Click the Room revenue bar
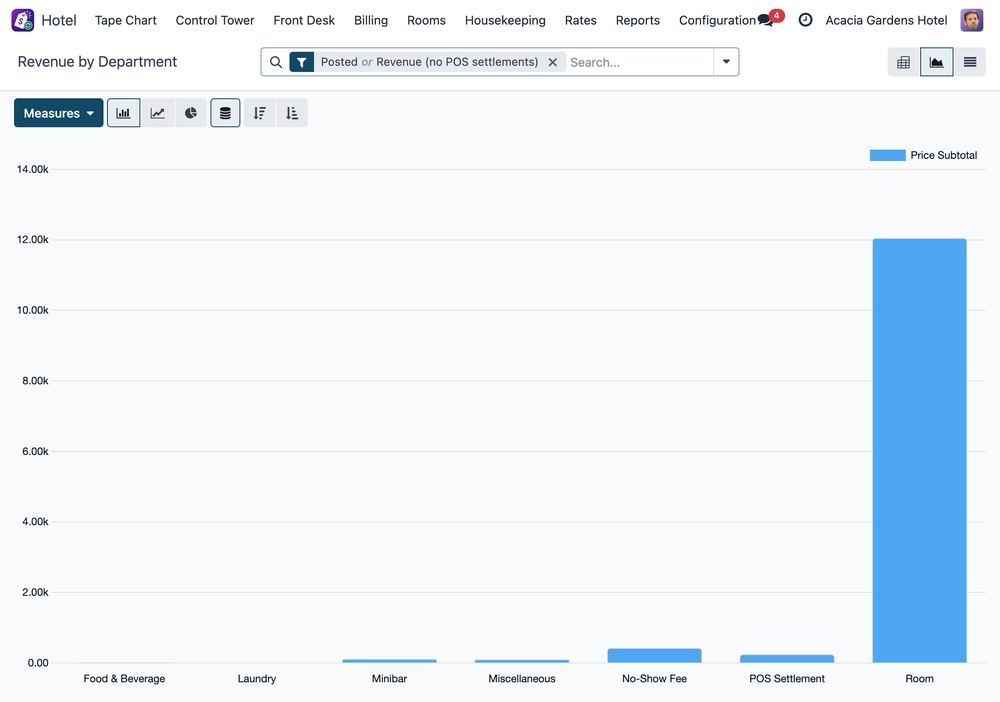1000x702 pixels. 920,451
